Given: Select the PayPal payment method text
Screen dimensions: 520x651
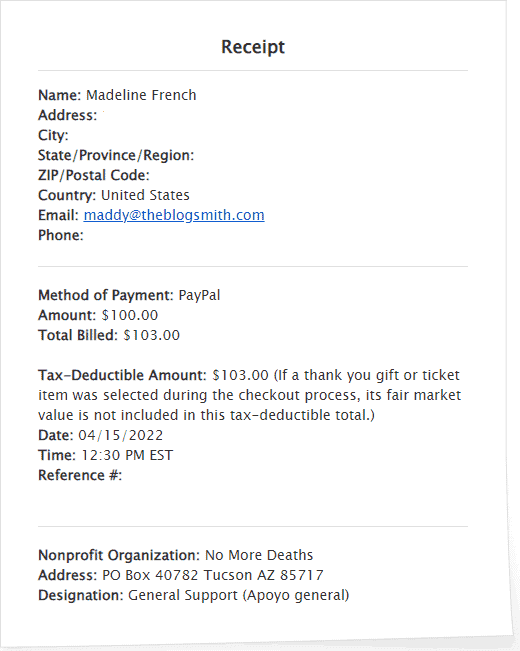Looking at the screenshot, I should pyautogui.click(x=199, y=295).
